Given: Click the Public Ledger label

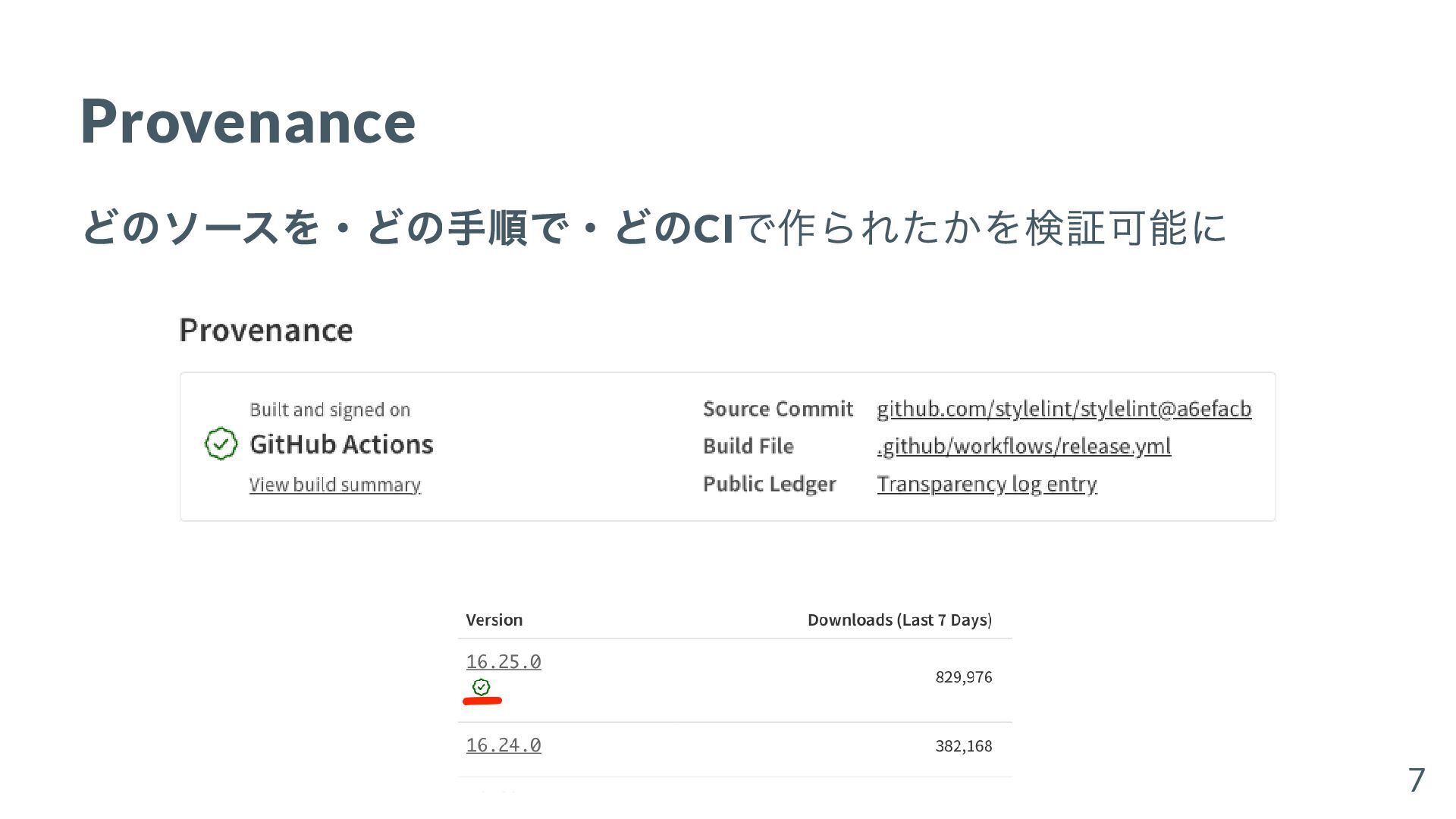Looking at the screenshot, I should pos(768,484).
